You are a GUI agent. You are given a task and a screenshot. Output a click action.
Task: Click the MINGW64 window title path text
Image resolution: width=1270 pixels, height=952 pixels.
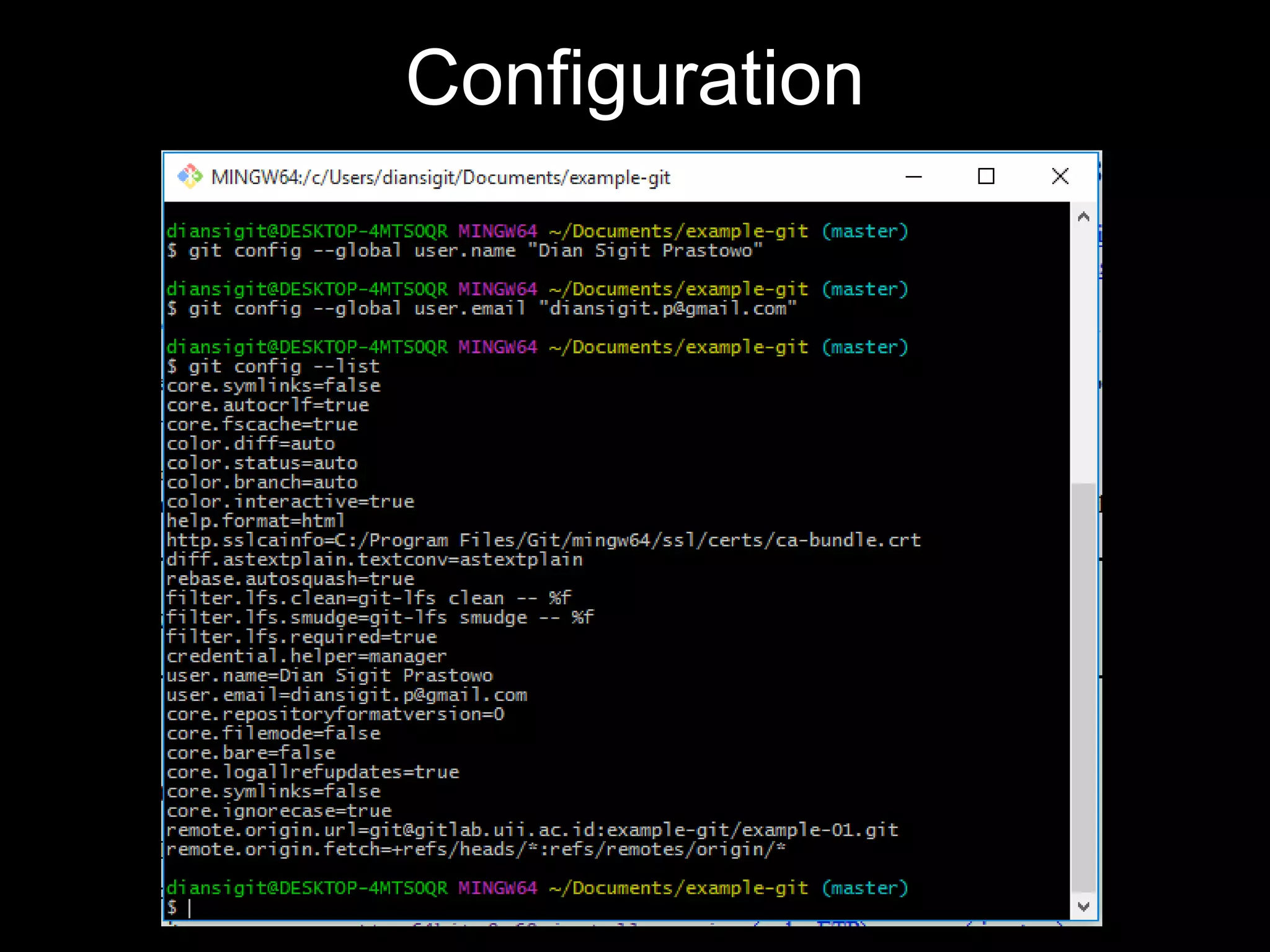440,178
